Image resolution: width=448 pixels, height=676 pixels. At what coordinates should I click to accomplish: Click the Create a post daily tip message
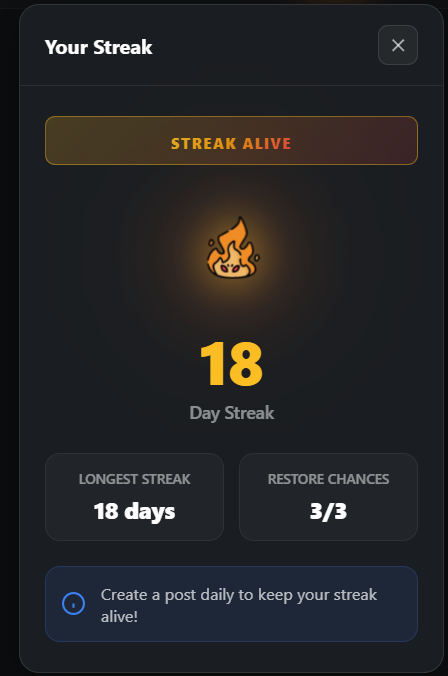pyautogui.click(x=239, y=605)
